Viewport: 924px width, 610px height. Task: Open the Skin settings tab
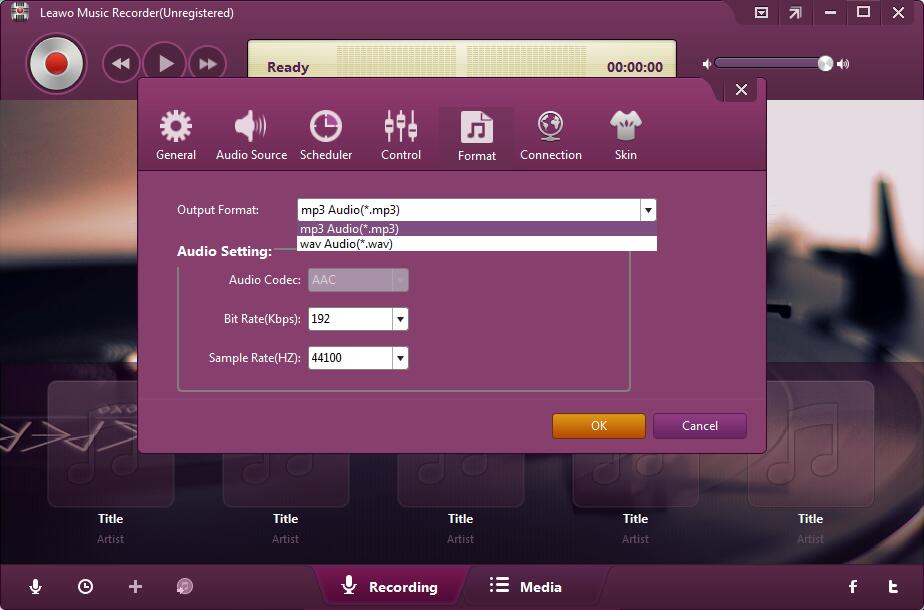(x=625, y=136)
